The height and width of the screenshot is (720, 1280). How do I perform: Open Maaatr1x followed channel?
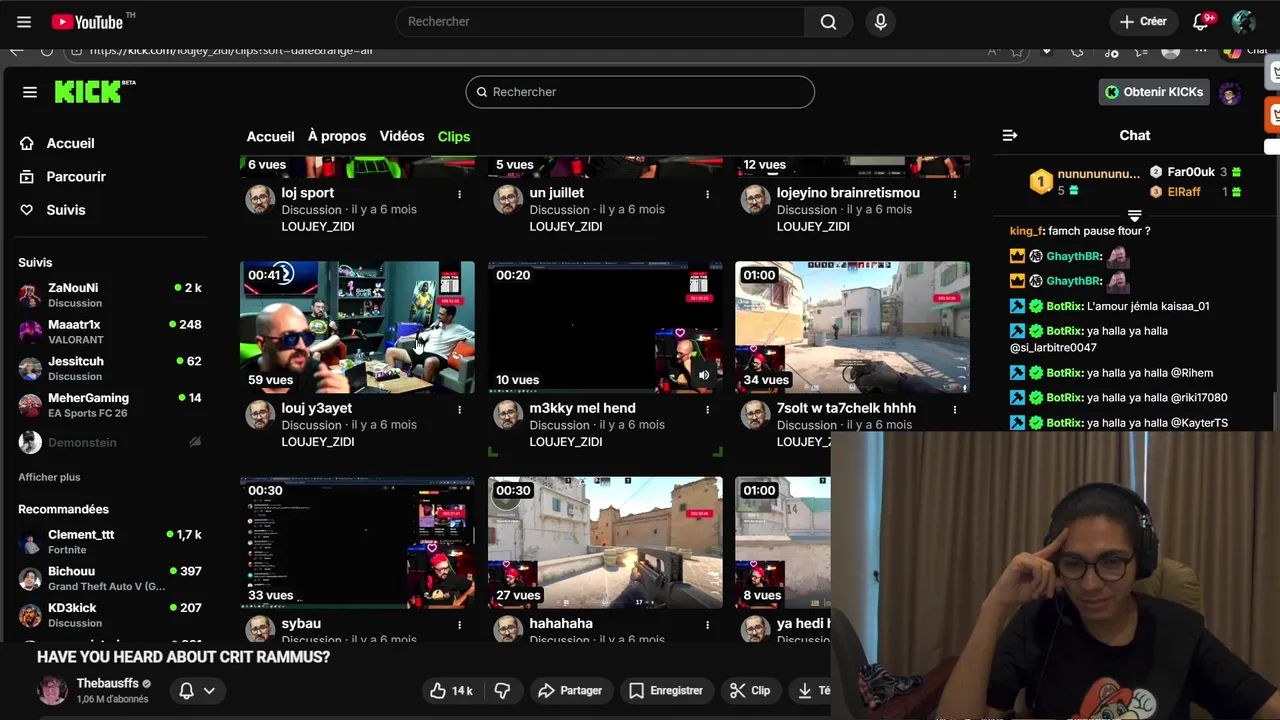coord(110,332)
